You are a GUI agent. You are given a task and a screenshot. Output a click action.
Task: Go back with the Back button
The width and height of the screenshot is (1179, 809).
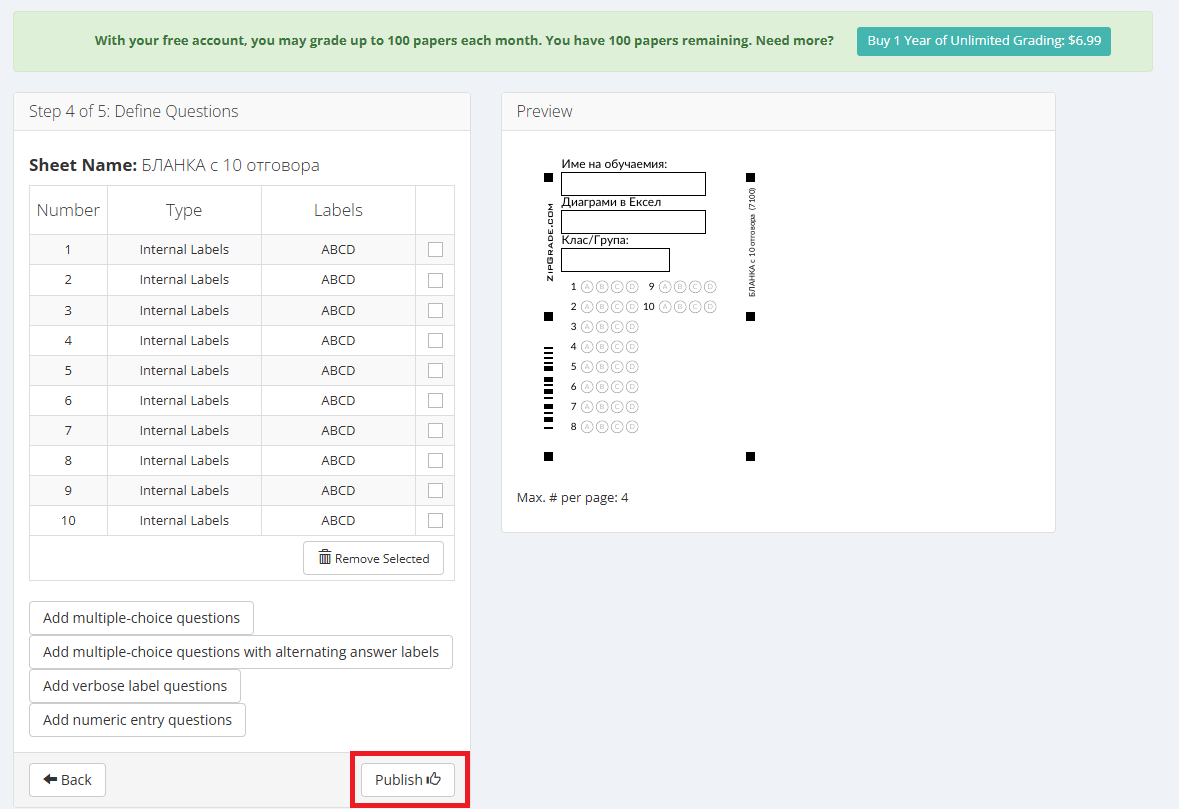click(x=67, y=780)
